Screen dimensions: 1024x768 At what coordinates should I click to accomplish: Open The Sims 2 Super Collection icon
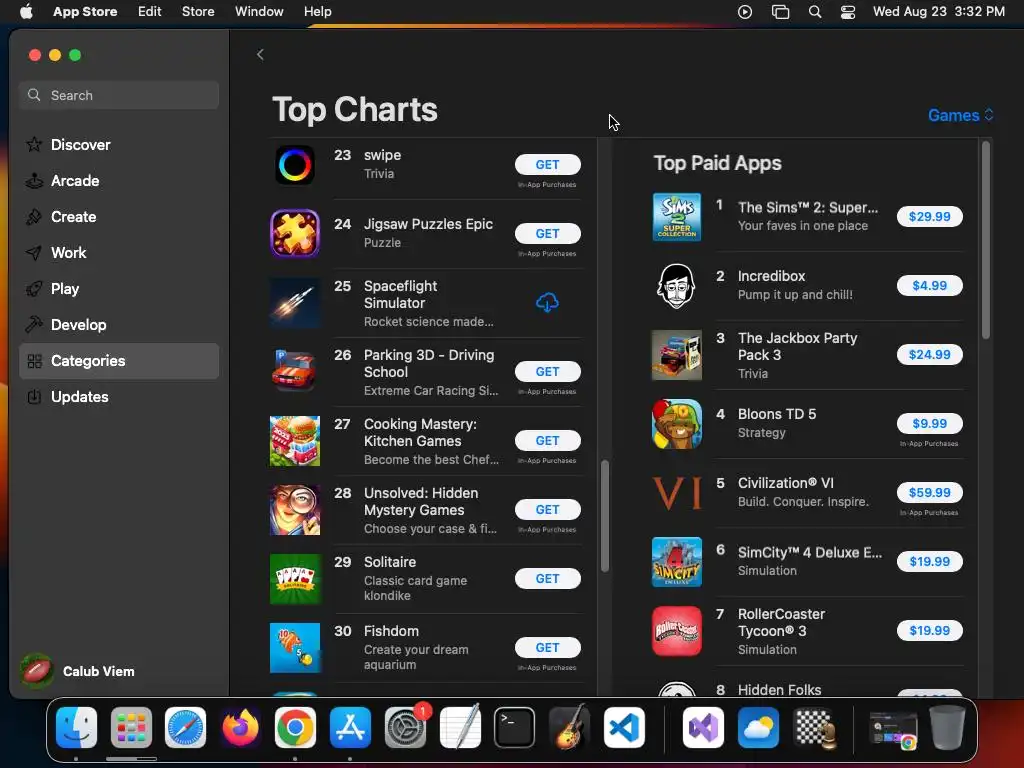(x=677, y=217)
